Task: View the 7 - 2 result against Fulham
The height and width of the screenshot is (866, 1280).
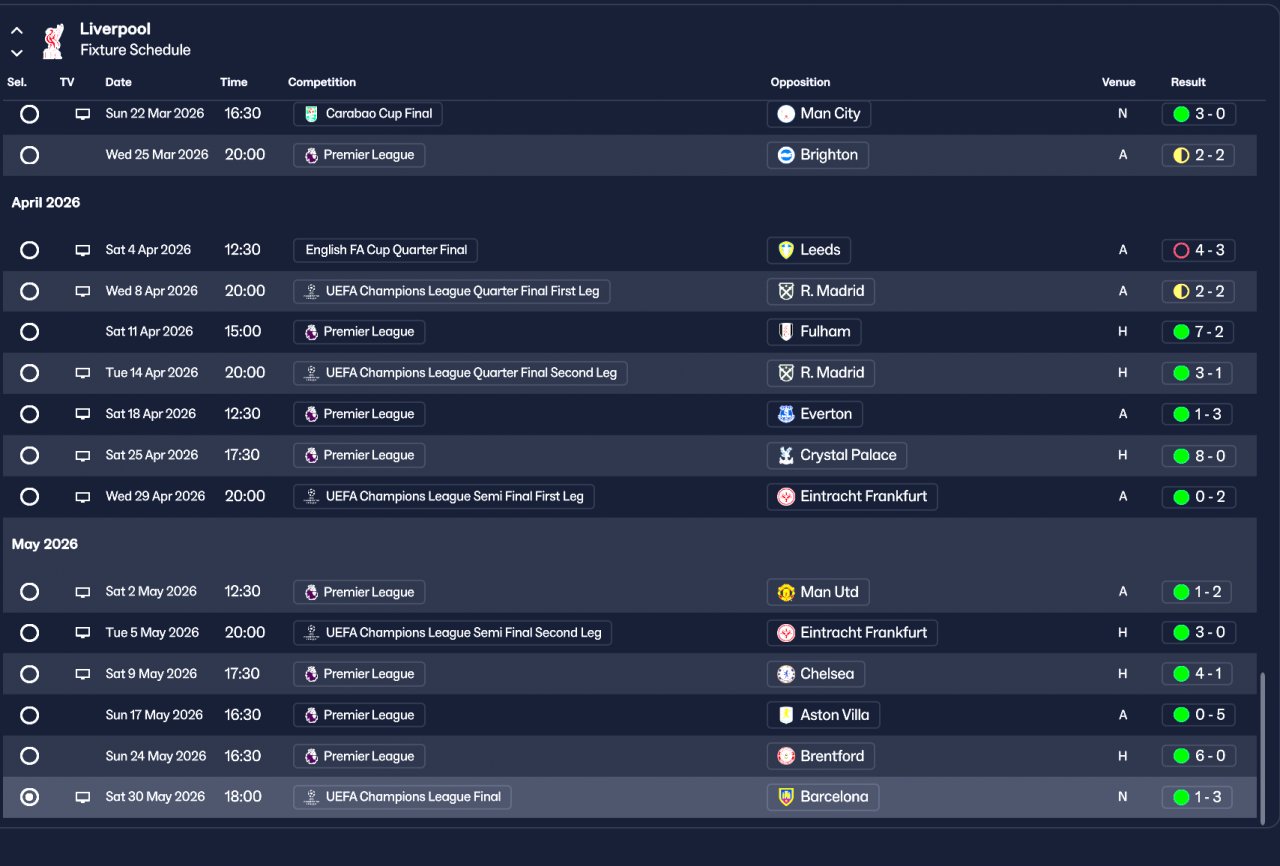Action: click(1199, 332)
